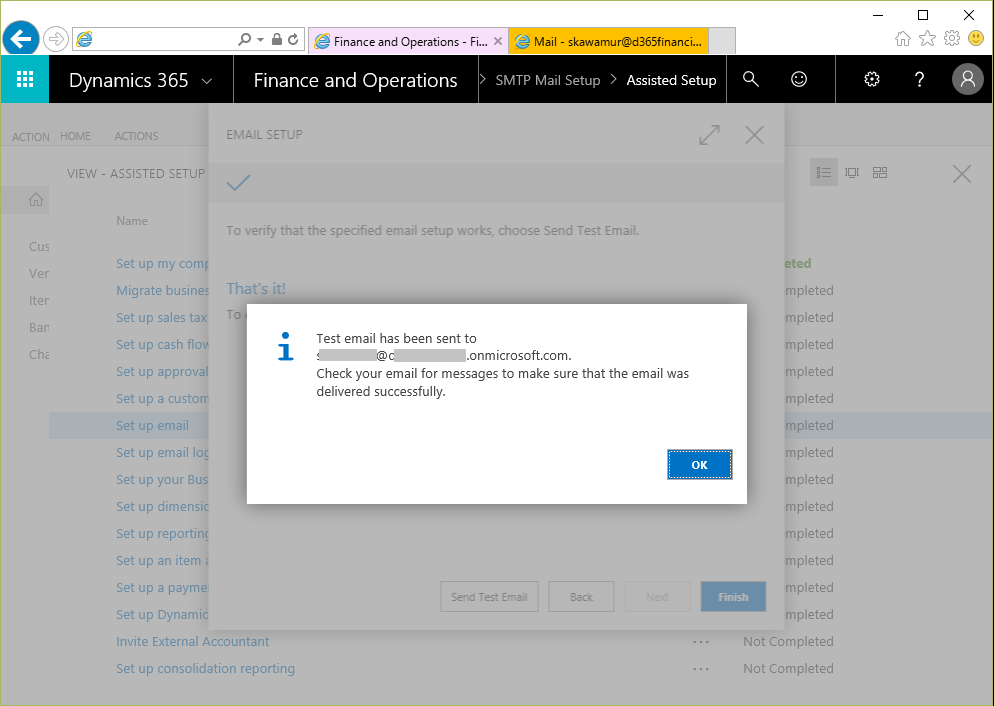Click the address bar search magnifier

(244, 39)
